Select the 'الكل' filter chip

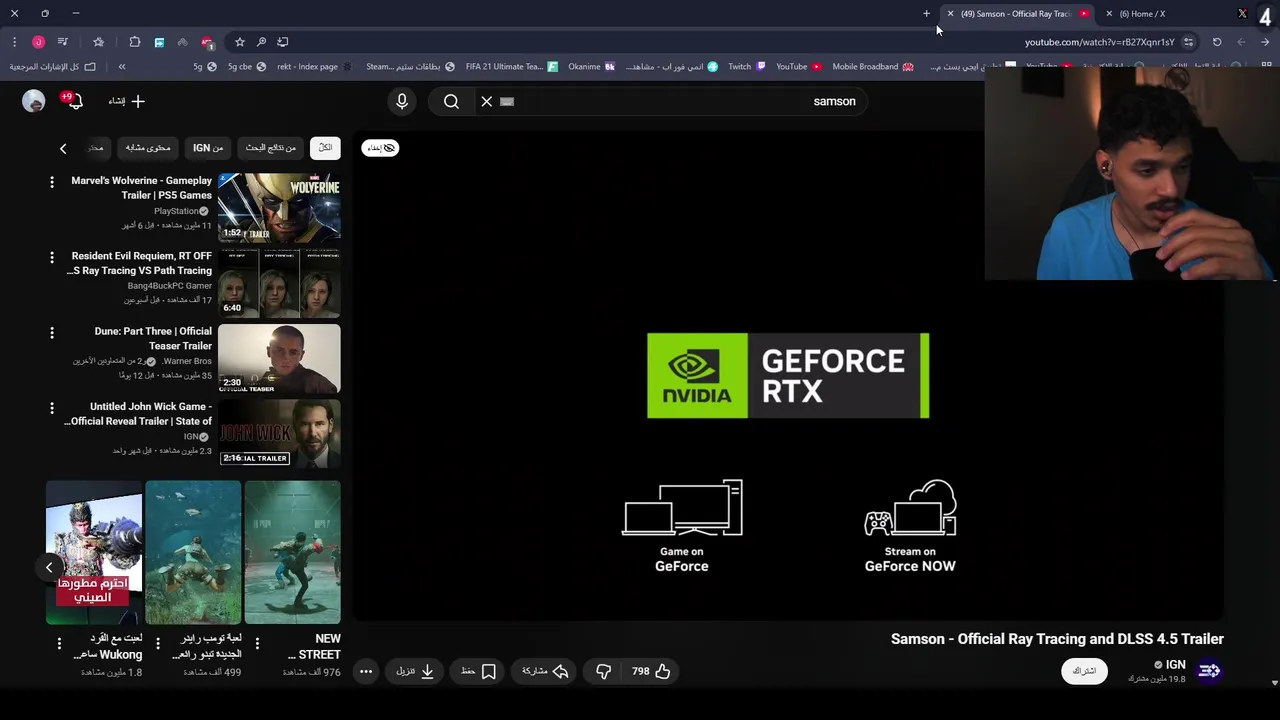[x=325, y=148]
